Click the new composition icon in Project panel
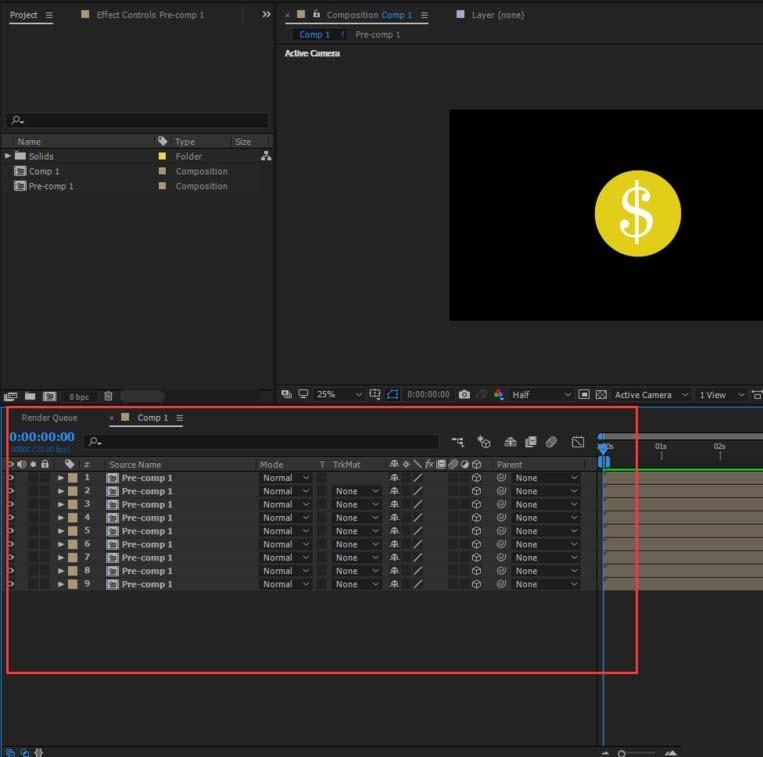Image resolution: width=763 pixels, height=757 pixels. click(49, 397)
